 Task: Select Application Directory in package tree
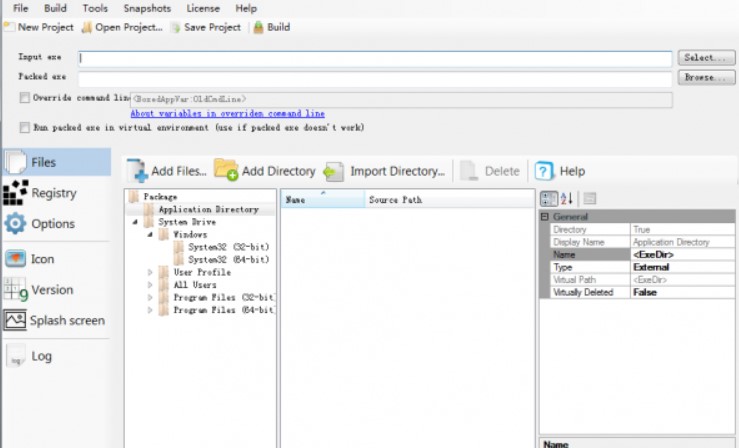[208, 210]
